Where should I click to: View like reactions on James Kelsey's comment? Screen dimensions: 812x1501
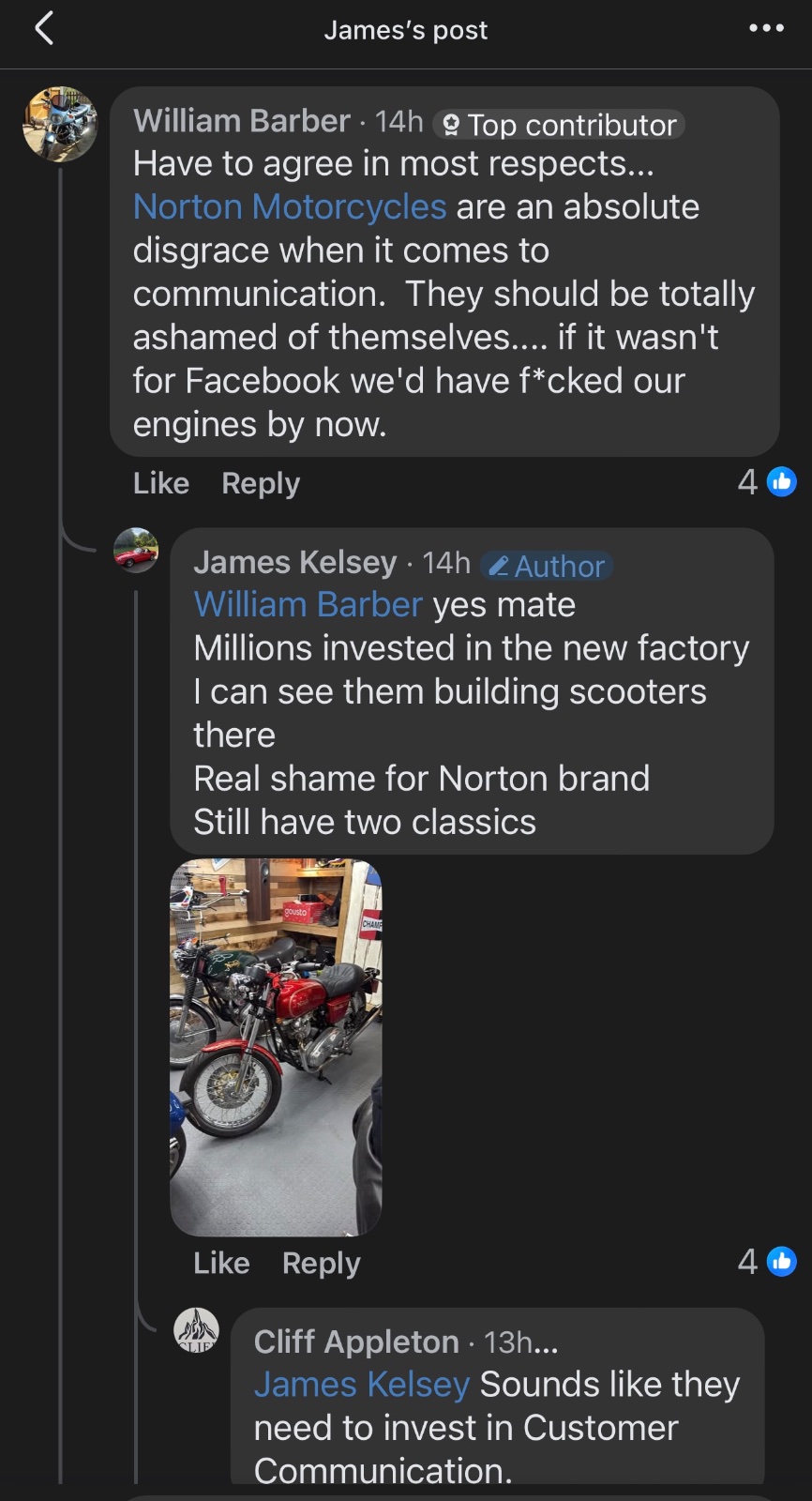pyautogui.click(x=767, y=1262)
